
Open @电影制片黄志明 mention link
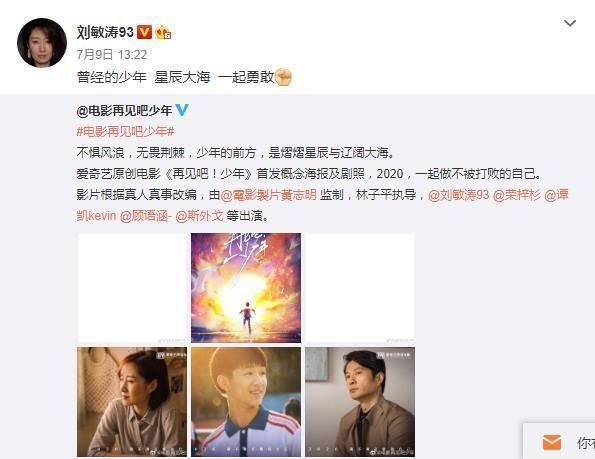[268, 195]
